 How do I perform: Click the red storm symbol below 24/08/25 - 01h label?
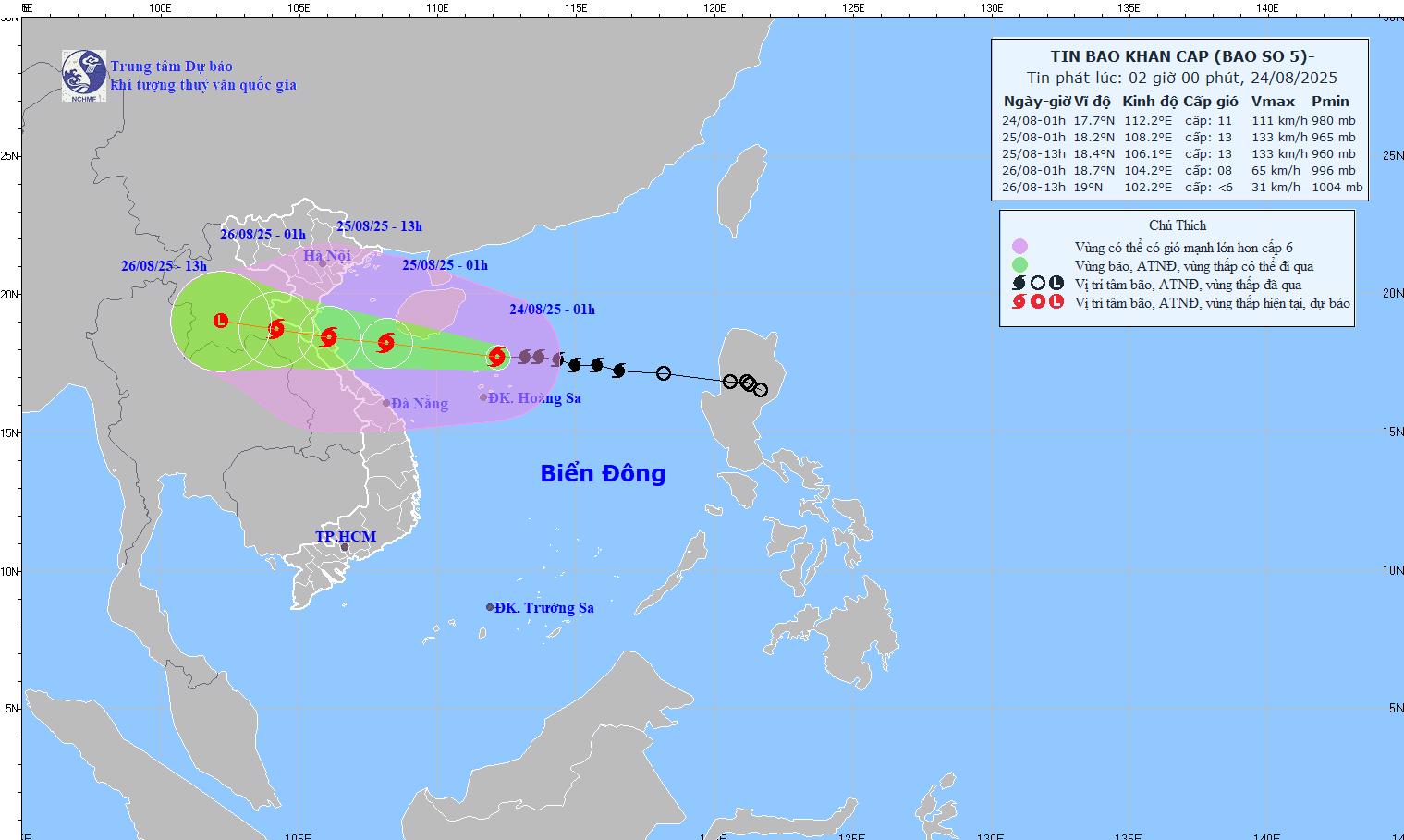(497, 356)
